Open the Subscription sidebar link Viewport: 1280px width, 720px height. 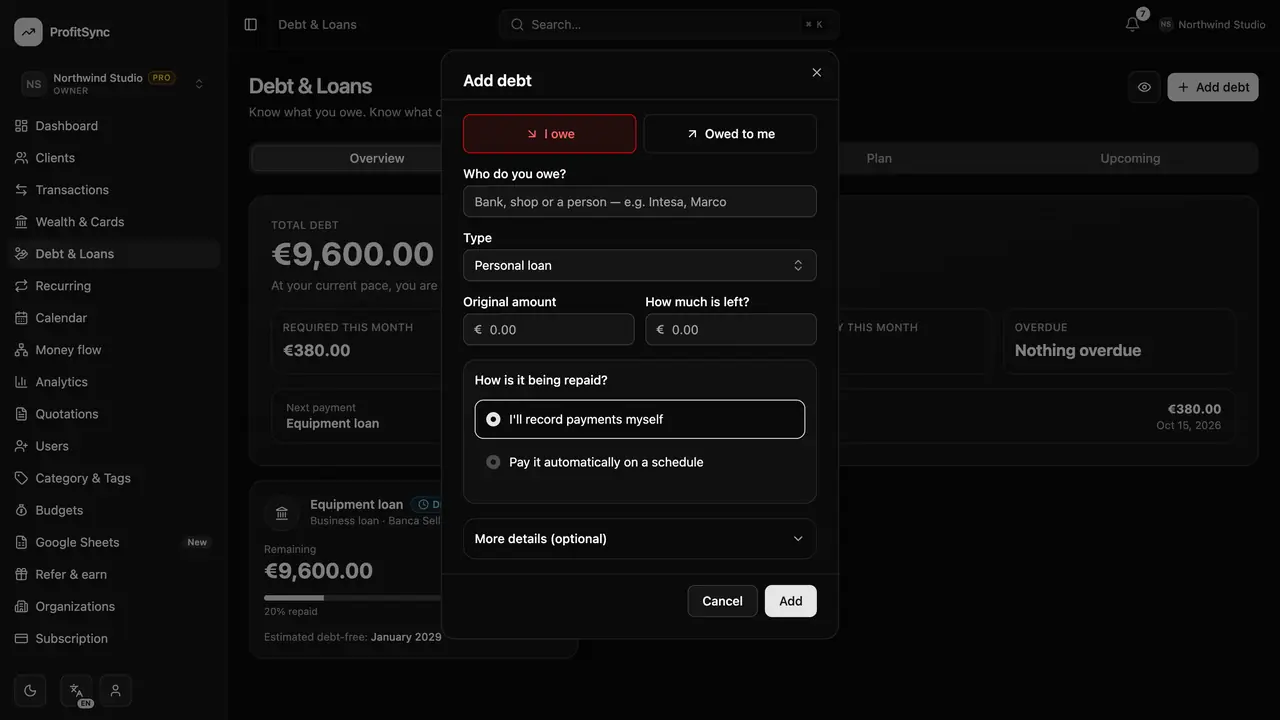[x=113, y=638]
